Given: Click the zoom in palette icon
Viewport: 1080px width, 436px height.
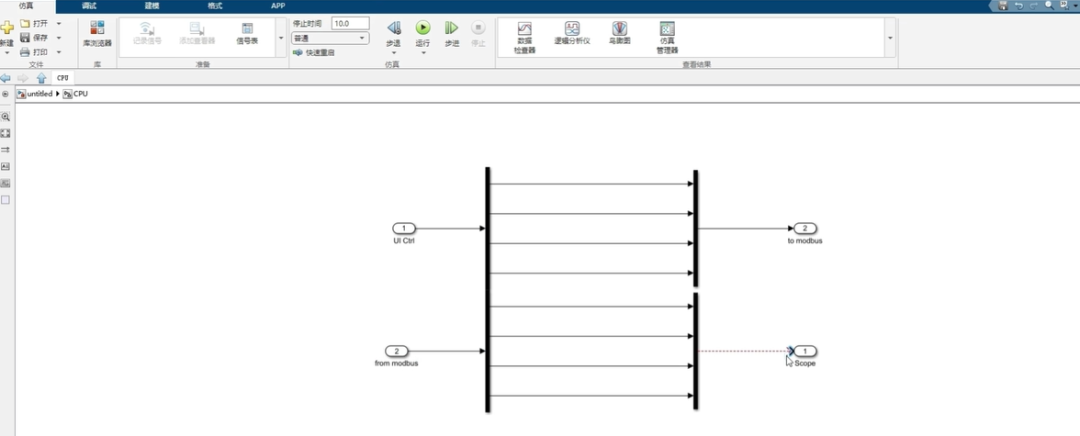Looking at the screenshot, I should 6,117.
